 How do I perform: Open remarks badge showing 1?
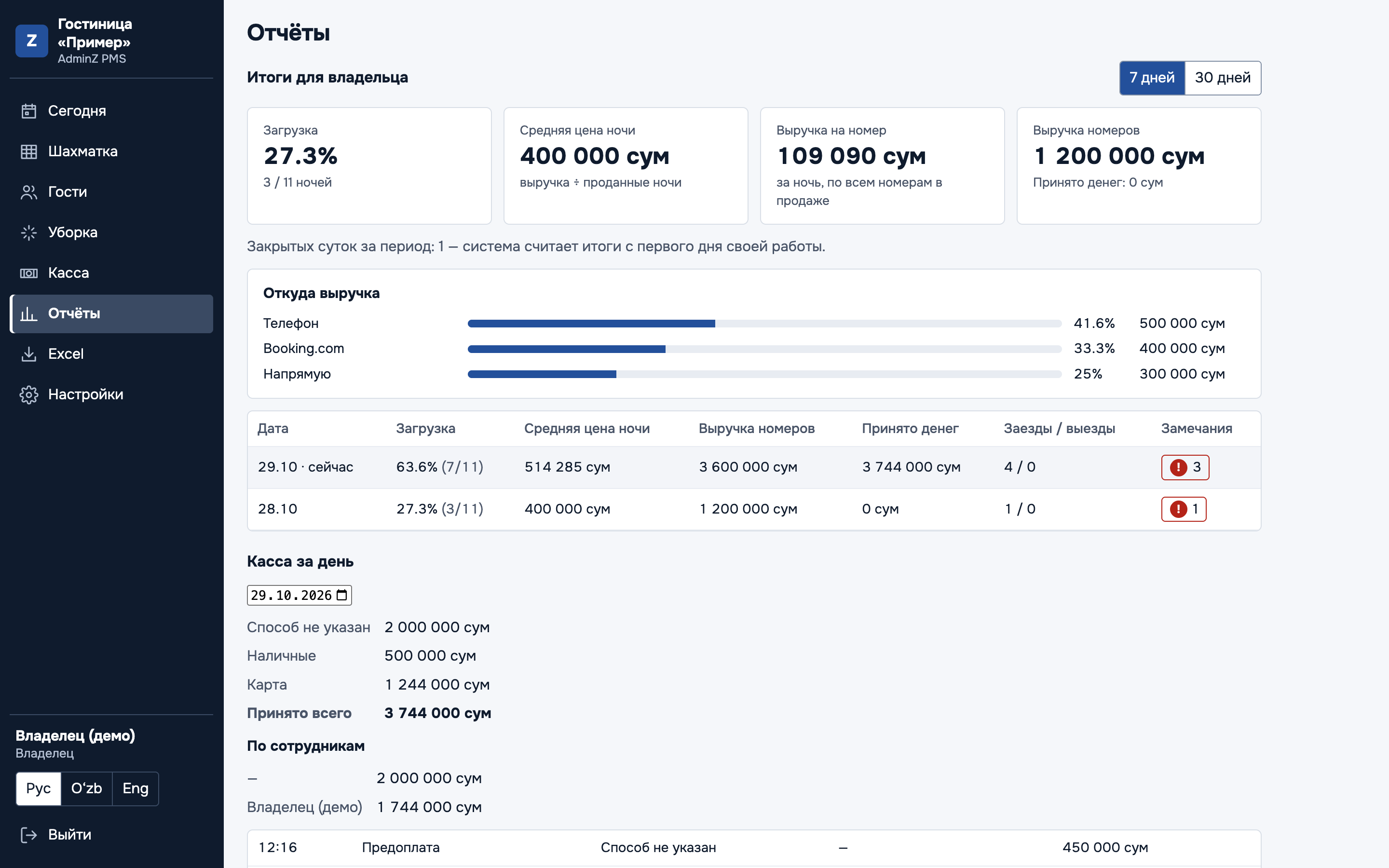click(1184, 509)
